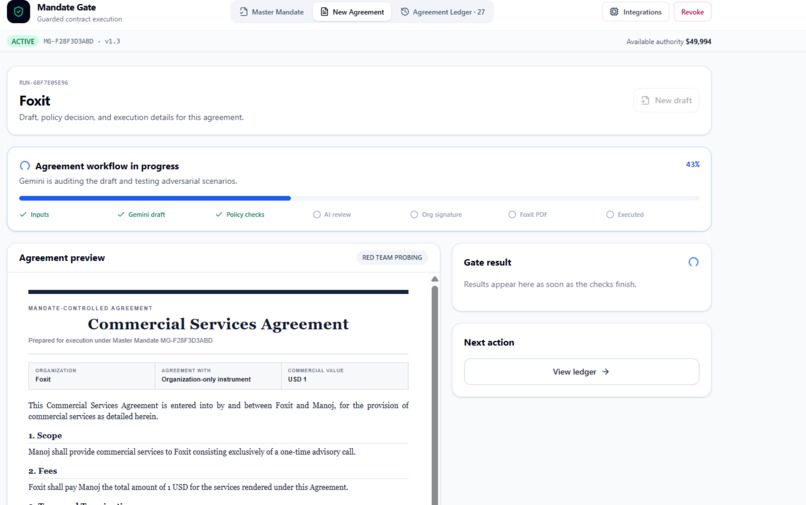This screenshot has width=806, height=505.
Task: Click the Gate result loading spinner
Action: click(x=693, y=262)
